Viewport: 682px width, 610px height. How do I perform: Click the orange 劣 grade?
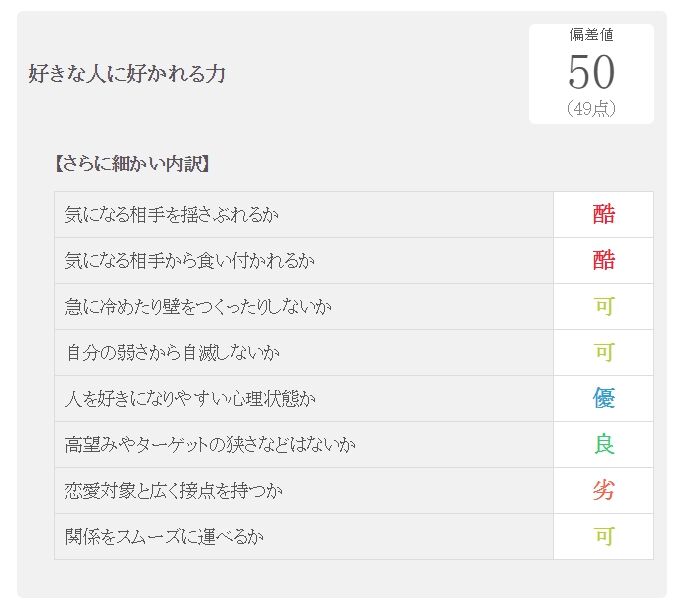point(604,490)
